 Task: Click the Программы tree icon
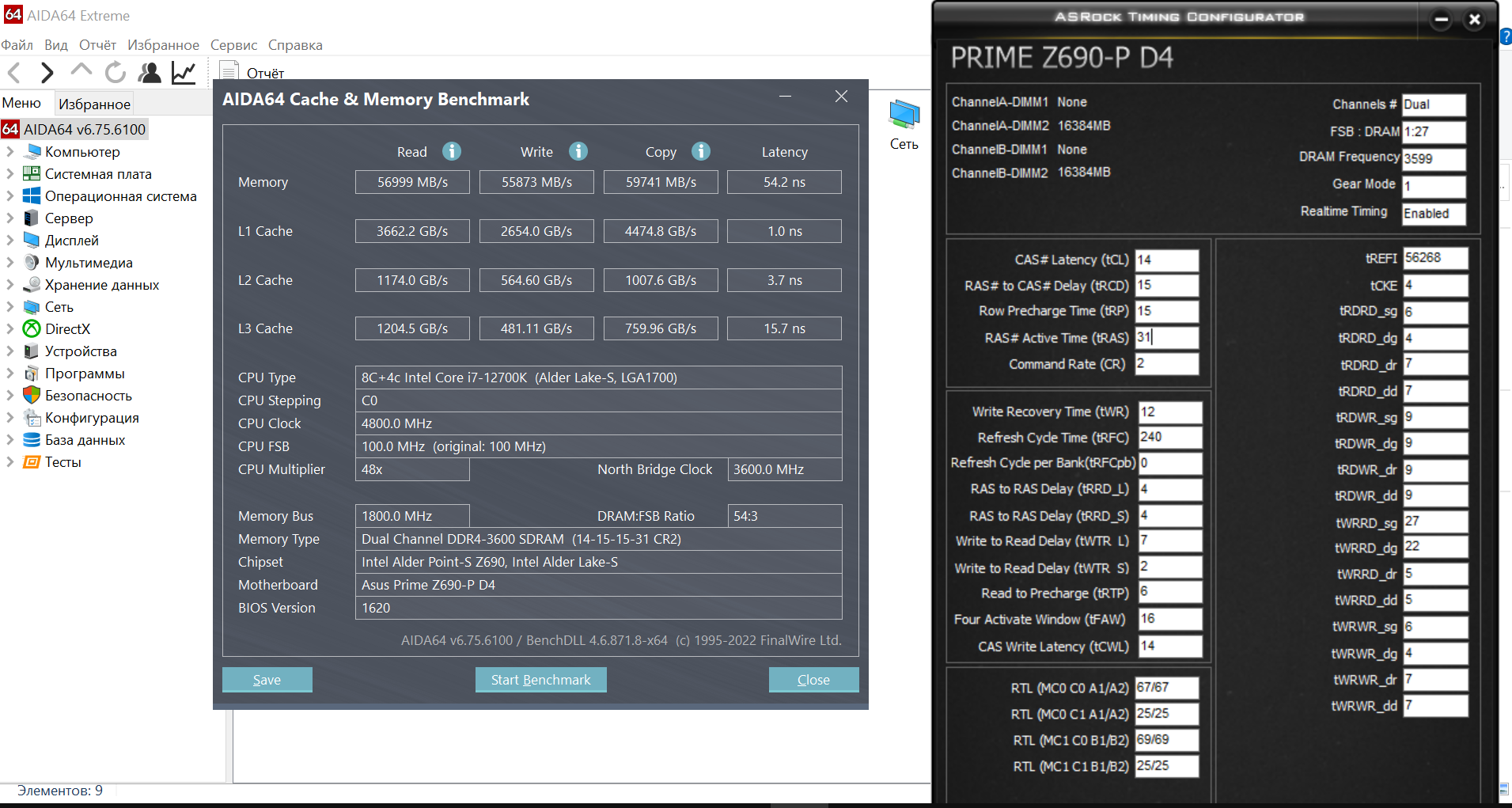click(x=32, y=374)
